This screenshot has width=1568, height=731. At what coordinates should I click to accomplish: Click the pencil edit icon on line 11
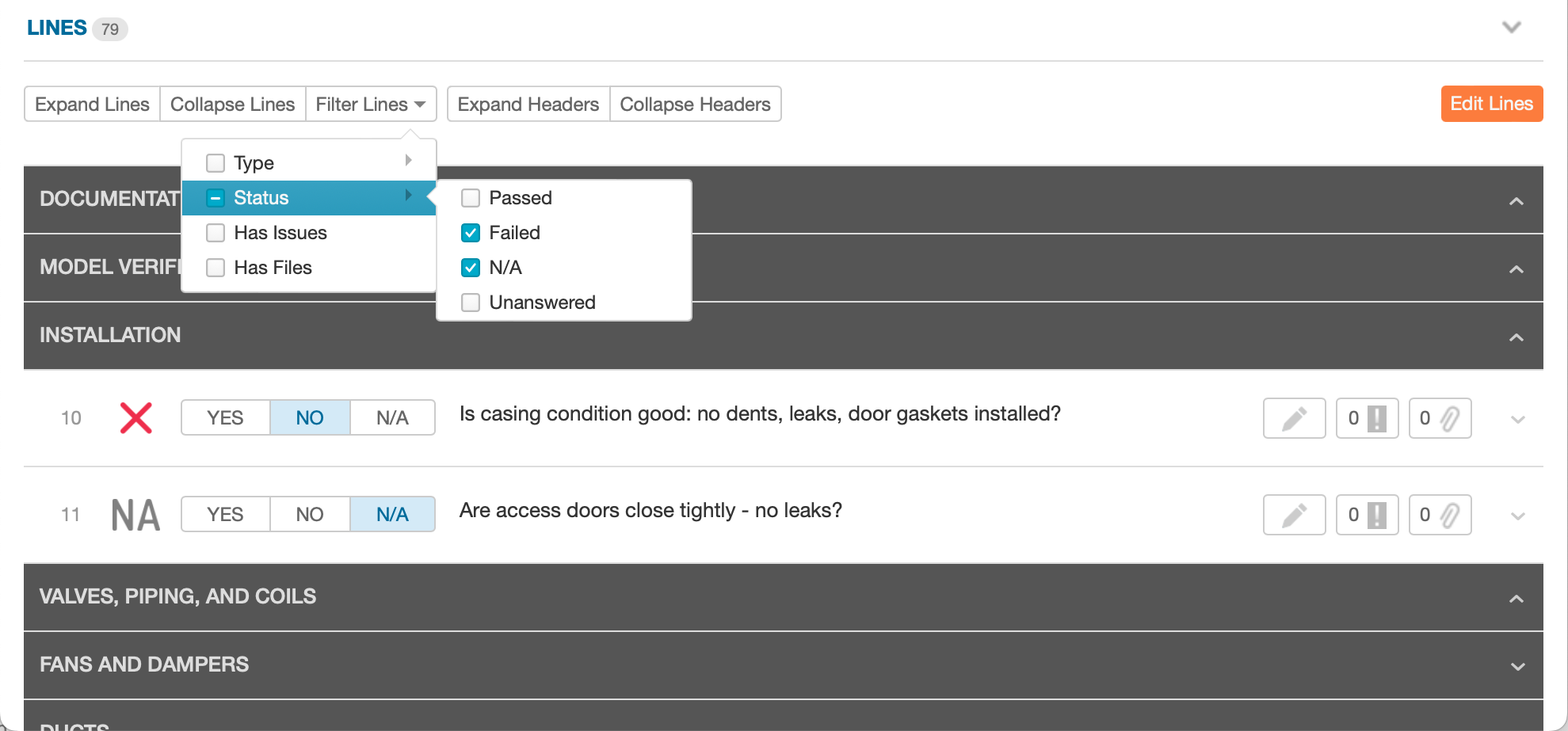(1294, 515)
